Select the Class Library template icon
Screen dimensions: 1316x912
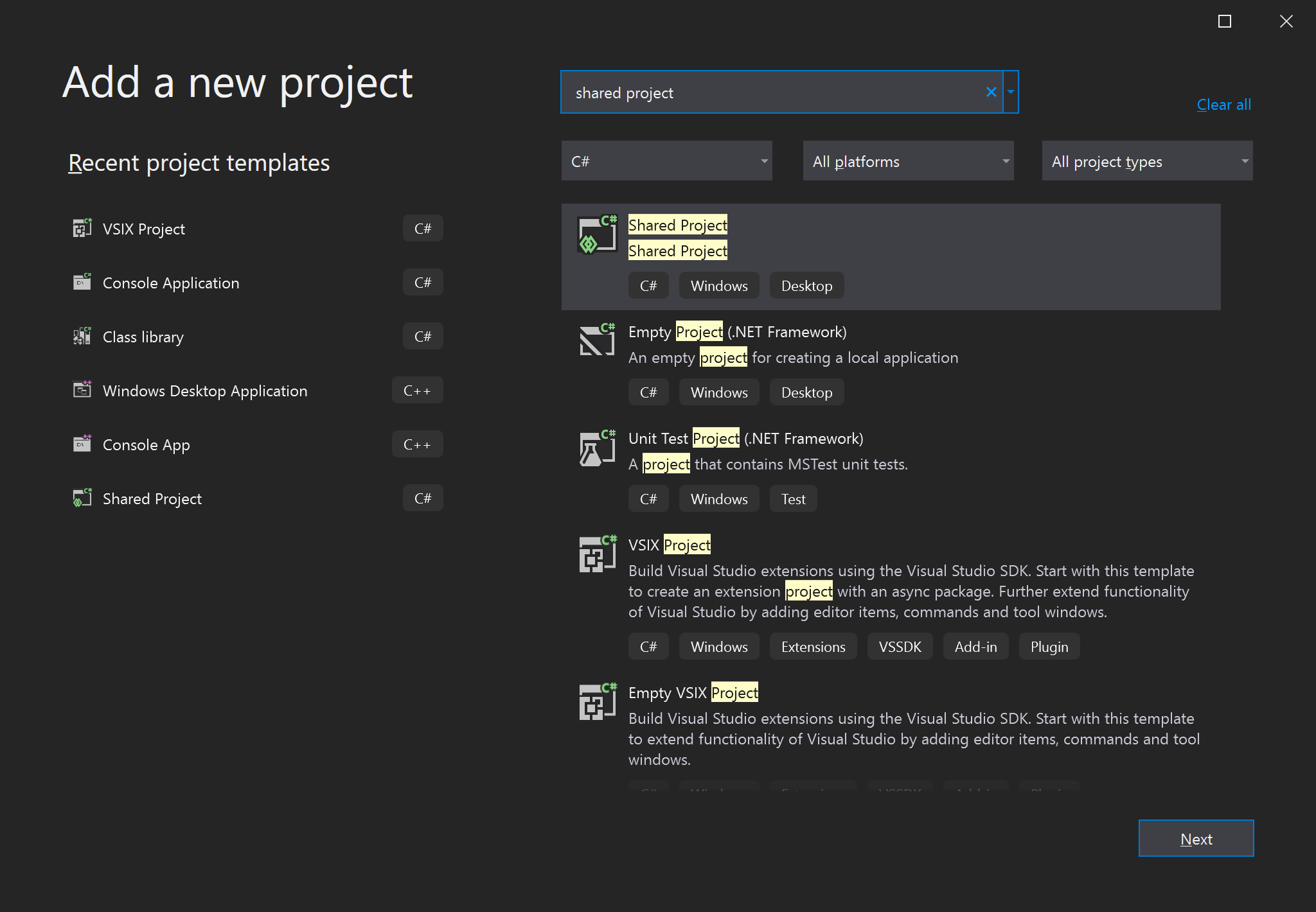(82, 336)
